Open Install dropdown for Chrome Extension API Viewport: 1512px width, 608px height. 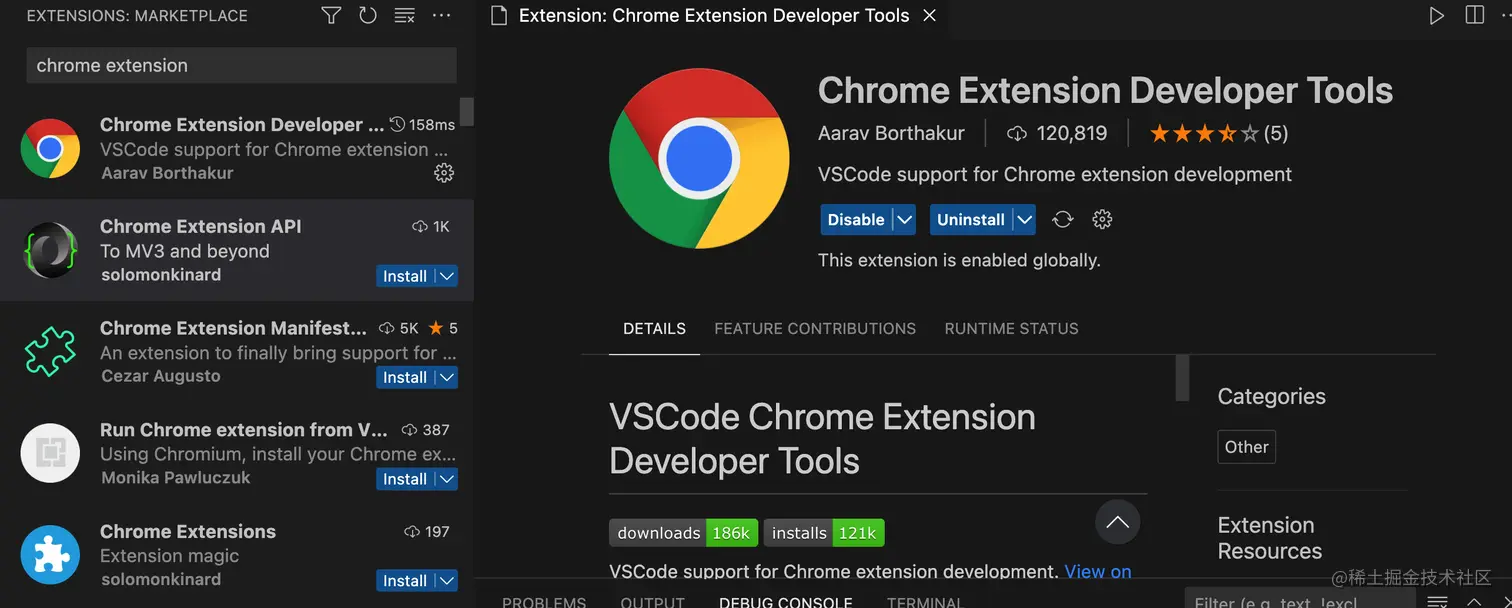click(447, 276)
